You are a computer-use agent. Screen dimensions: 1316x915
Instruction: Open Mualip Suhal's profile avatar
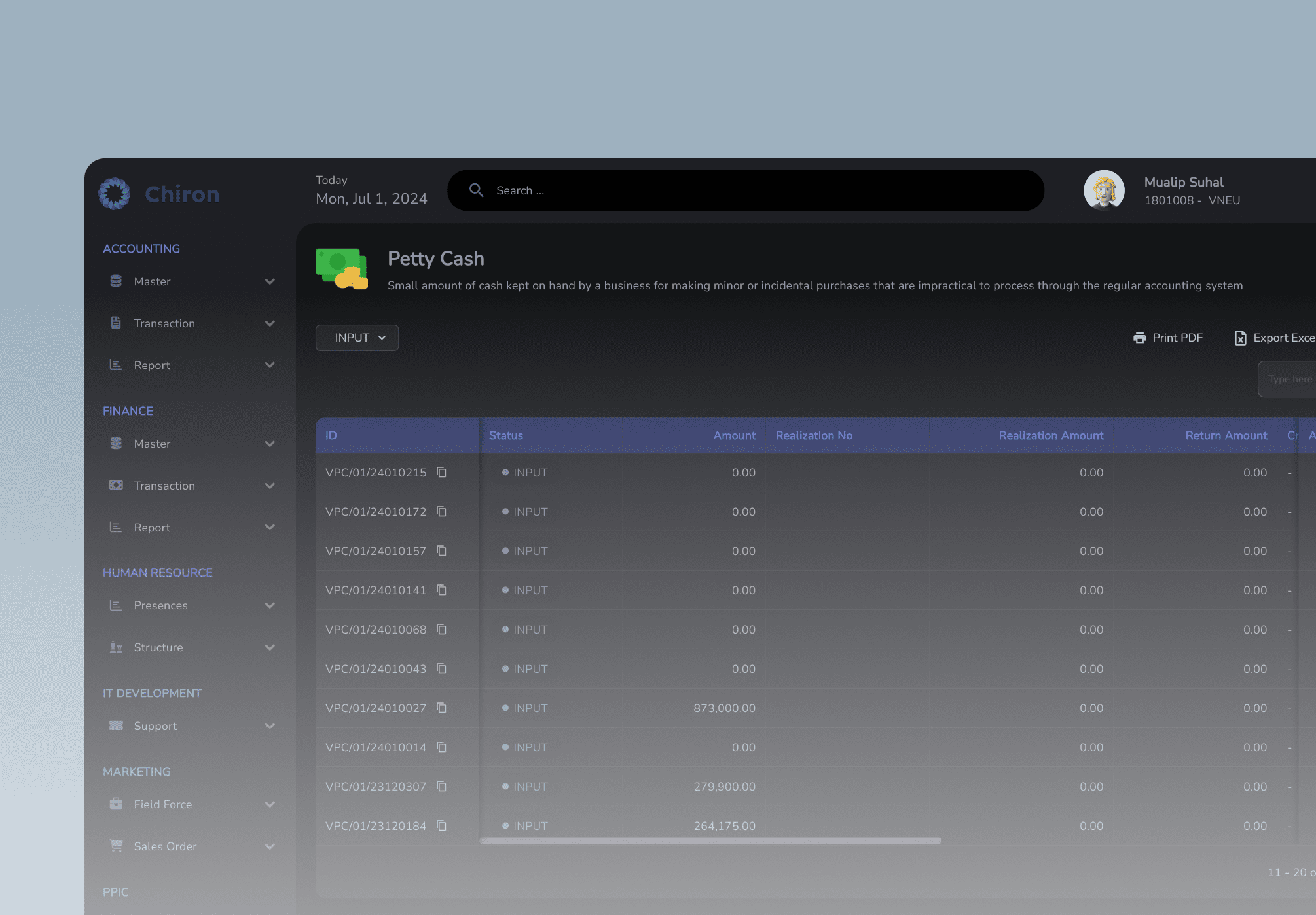[x=1104, y=190]
